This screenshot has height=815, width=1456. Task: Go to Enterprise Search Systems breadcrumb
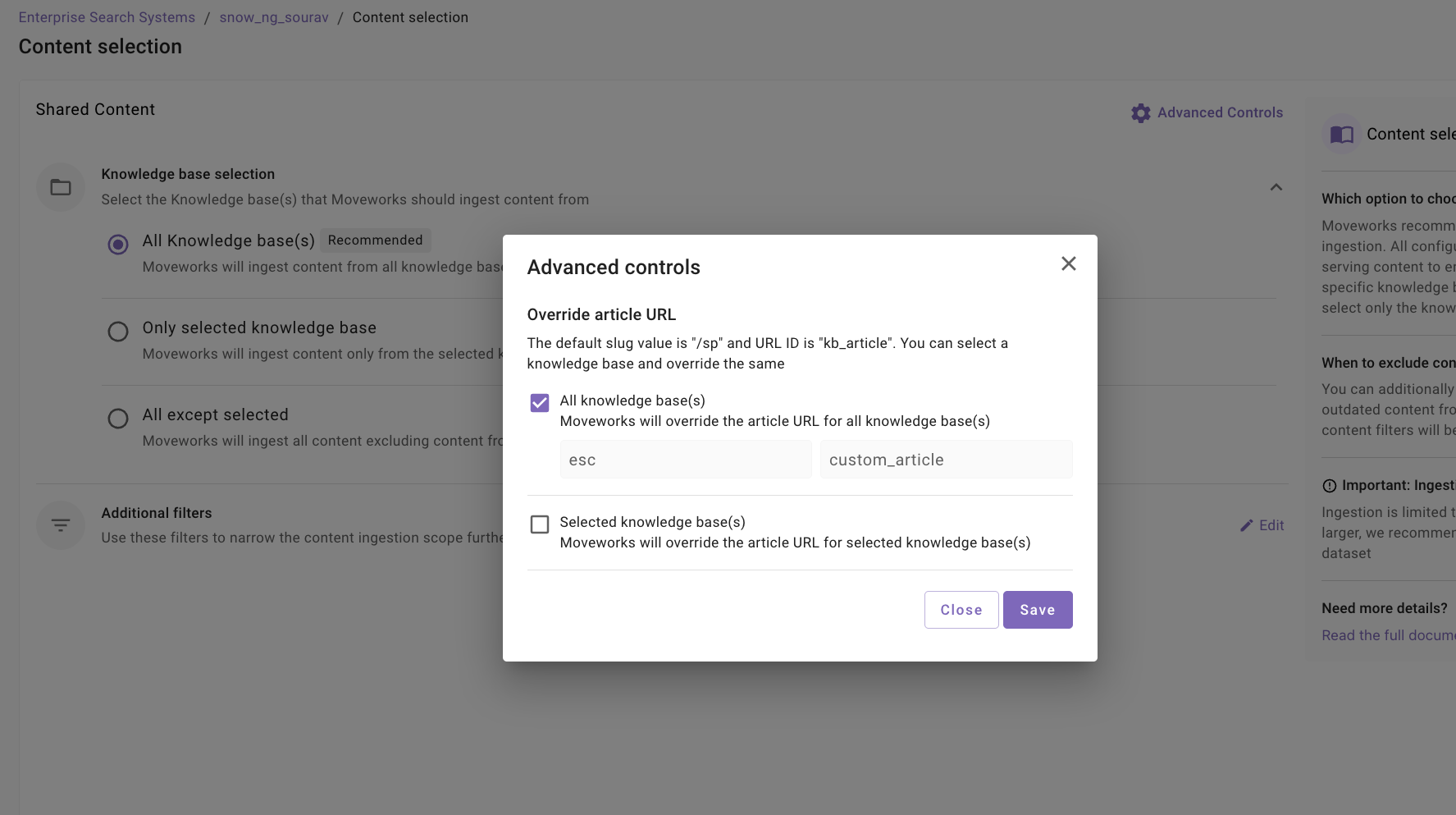107,17
